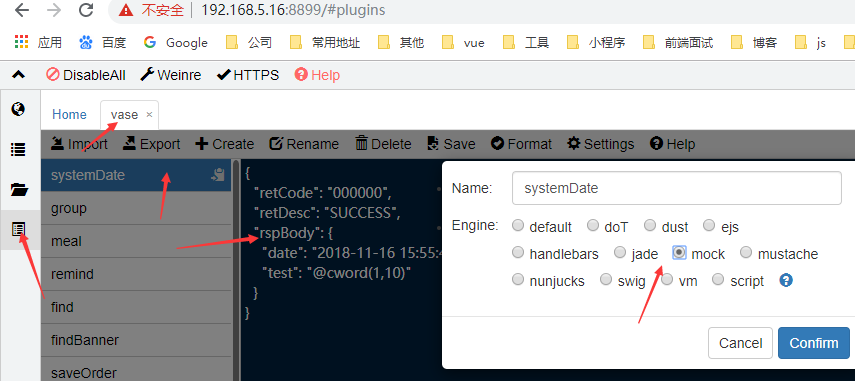Click the template list scrollbar
The height and width of the screenshot is (381, 855).
236,270
